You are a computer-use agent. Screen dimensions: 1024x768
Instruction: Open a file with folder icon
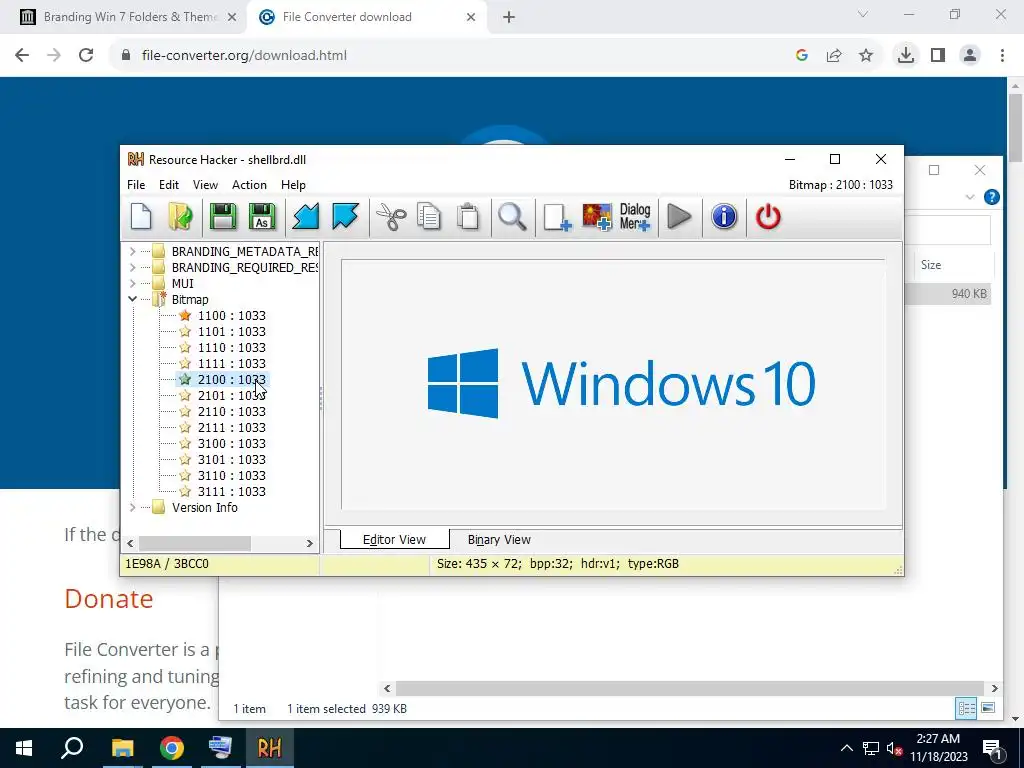click(x=180, y=217)
